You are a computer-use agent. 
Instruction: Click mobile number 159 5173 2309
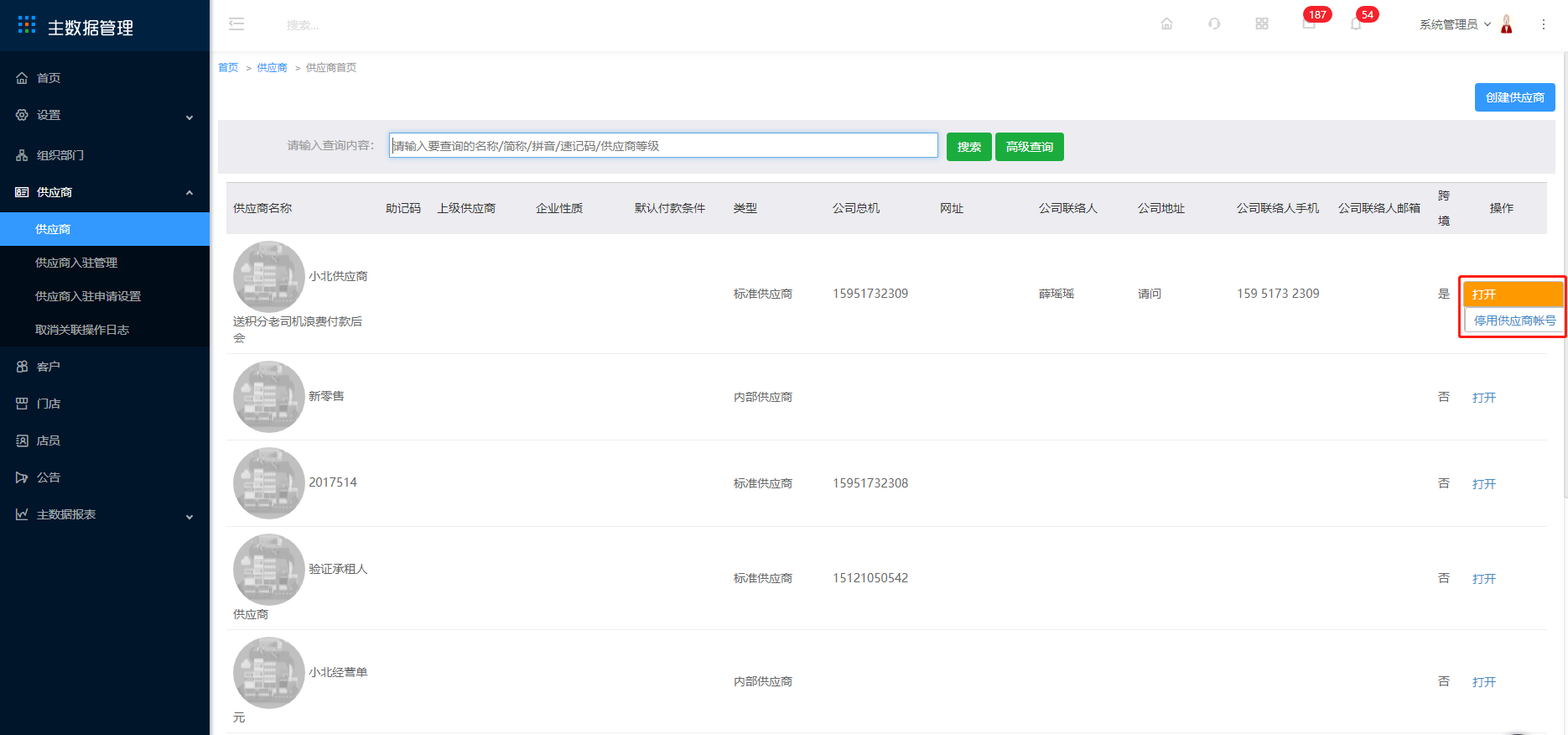tap(1278, 294)
